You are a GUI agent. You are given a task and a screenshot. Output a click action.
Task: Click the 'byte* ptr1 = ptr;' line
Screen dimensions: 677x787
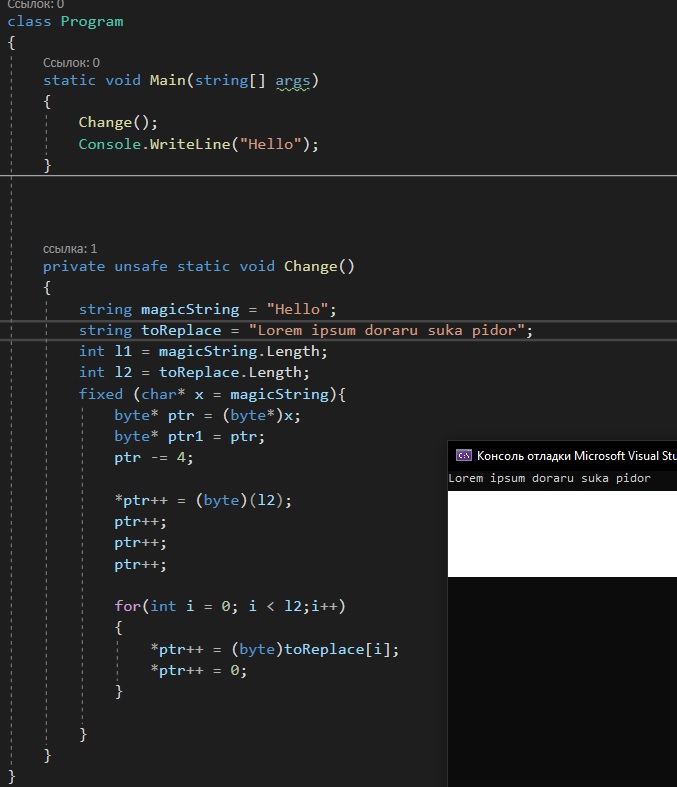coord(189,437)
